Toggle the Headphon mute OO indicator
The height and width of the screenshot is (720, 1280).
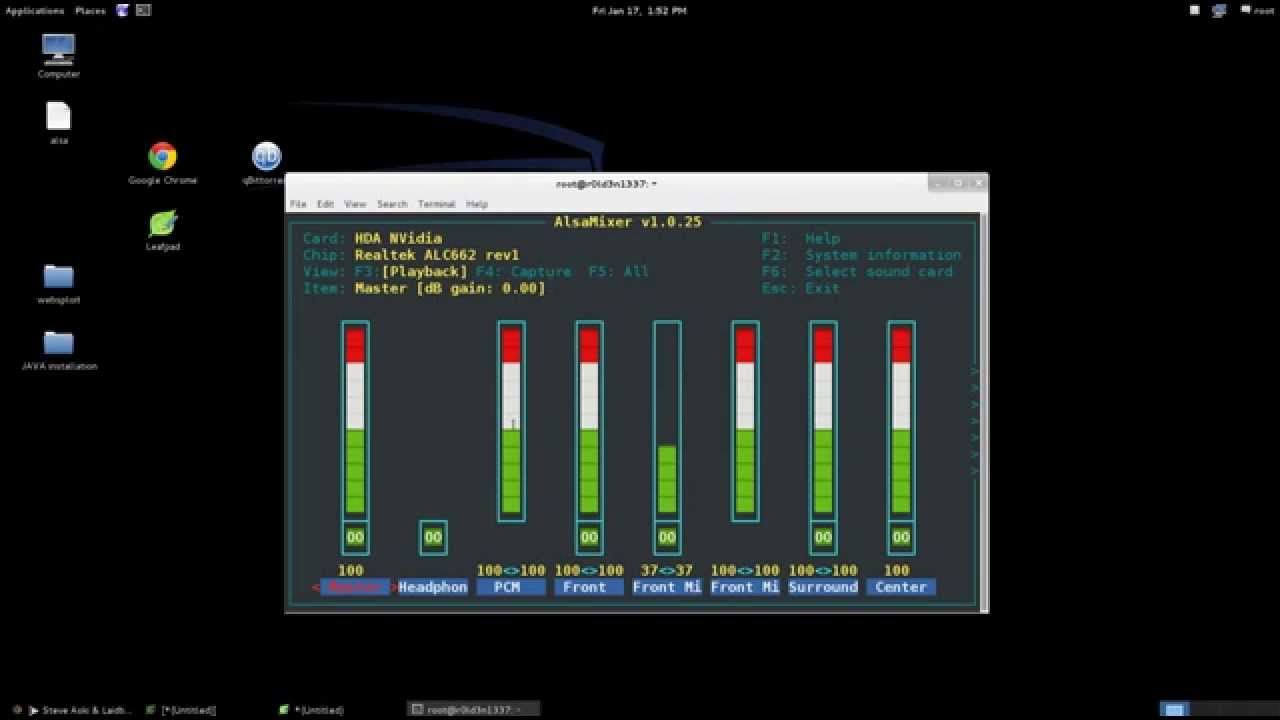[433, 537]
